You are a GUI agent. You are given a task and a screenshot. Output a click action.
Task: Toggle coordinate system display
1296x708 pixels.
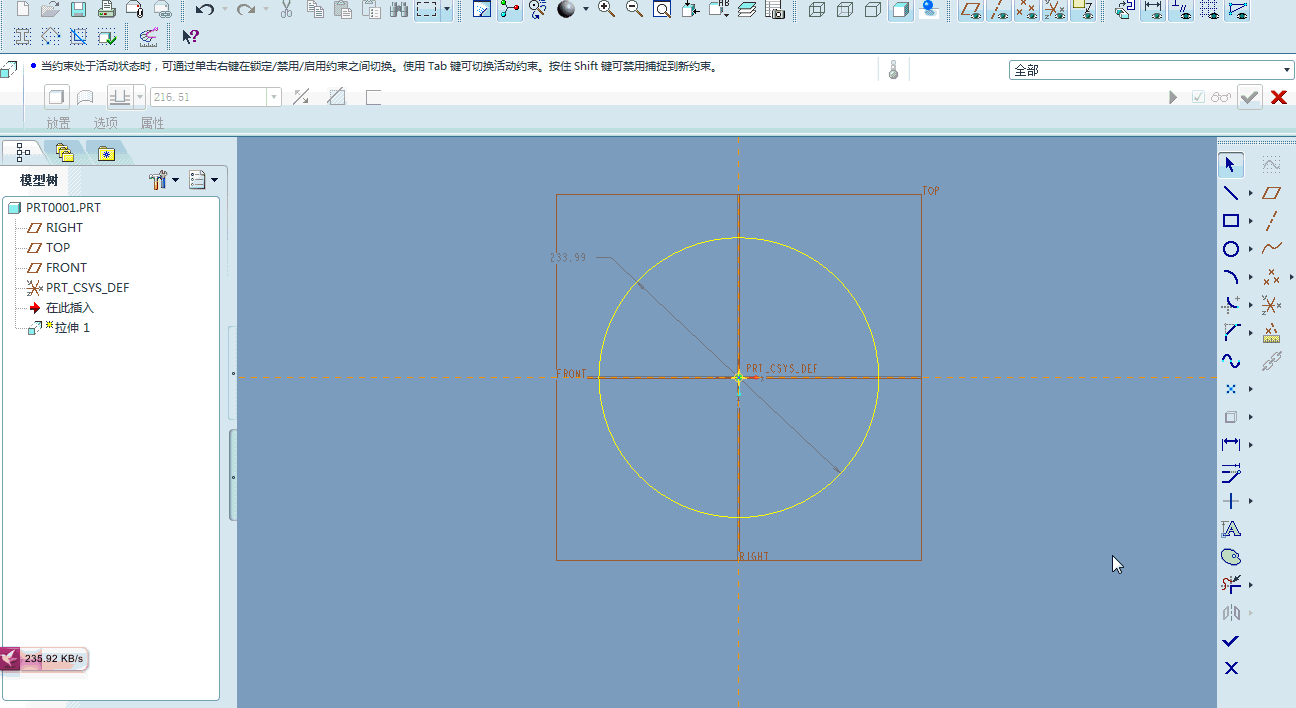(x=1054, y=10)
